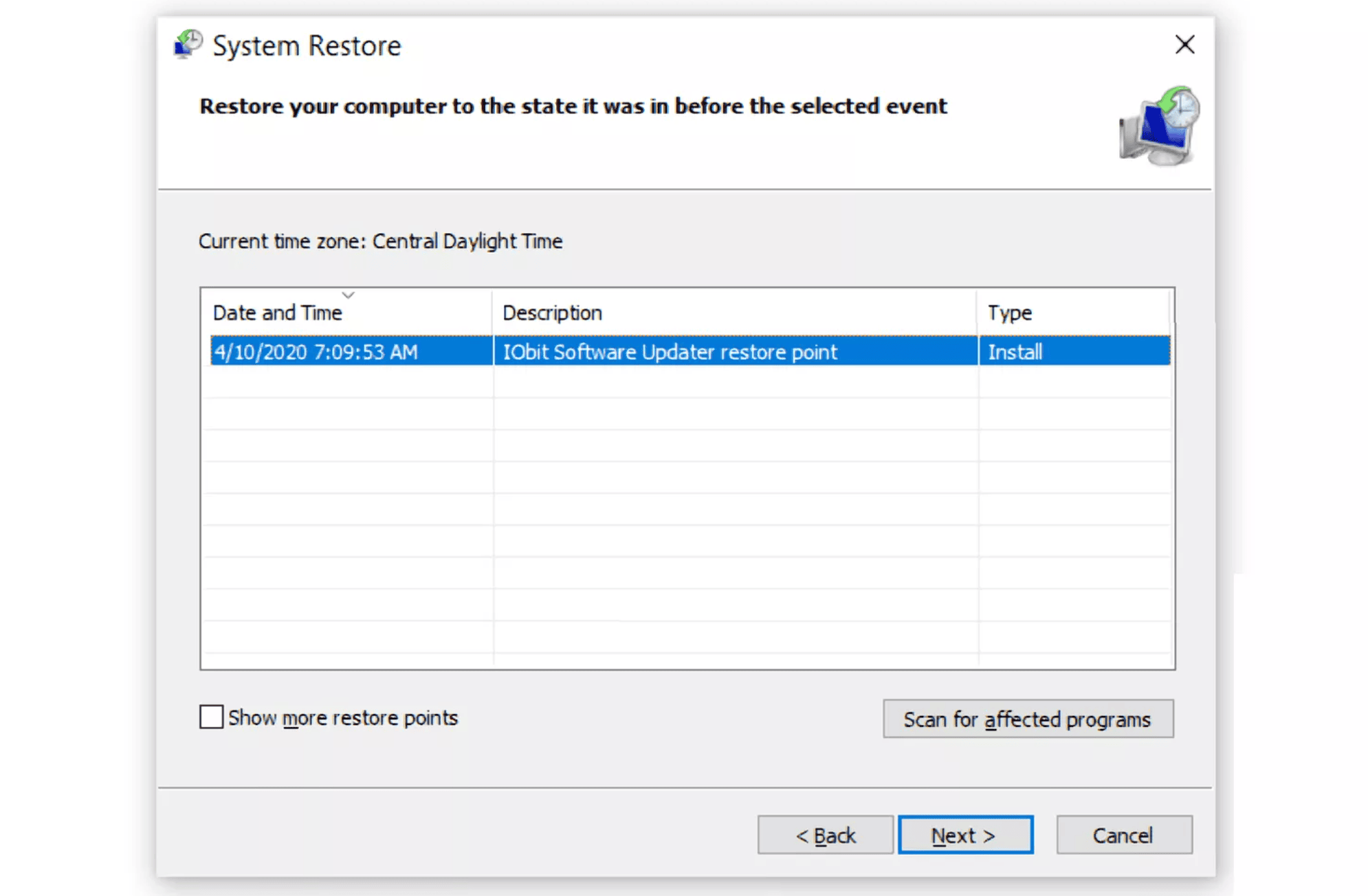Image resolution: width=1368 pixels, height=896 pixels.
Task: Click the Back button
Action: click(825, 835)
